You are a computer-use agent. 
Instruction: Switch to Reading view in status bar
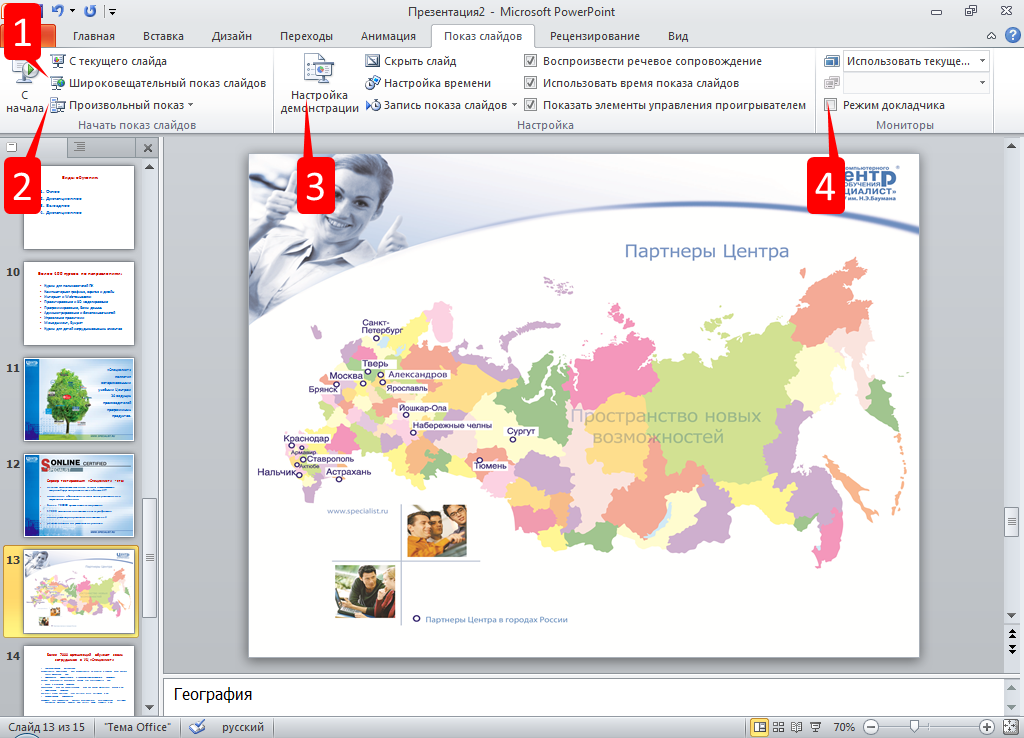tap(797, 727)
